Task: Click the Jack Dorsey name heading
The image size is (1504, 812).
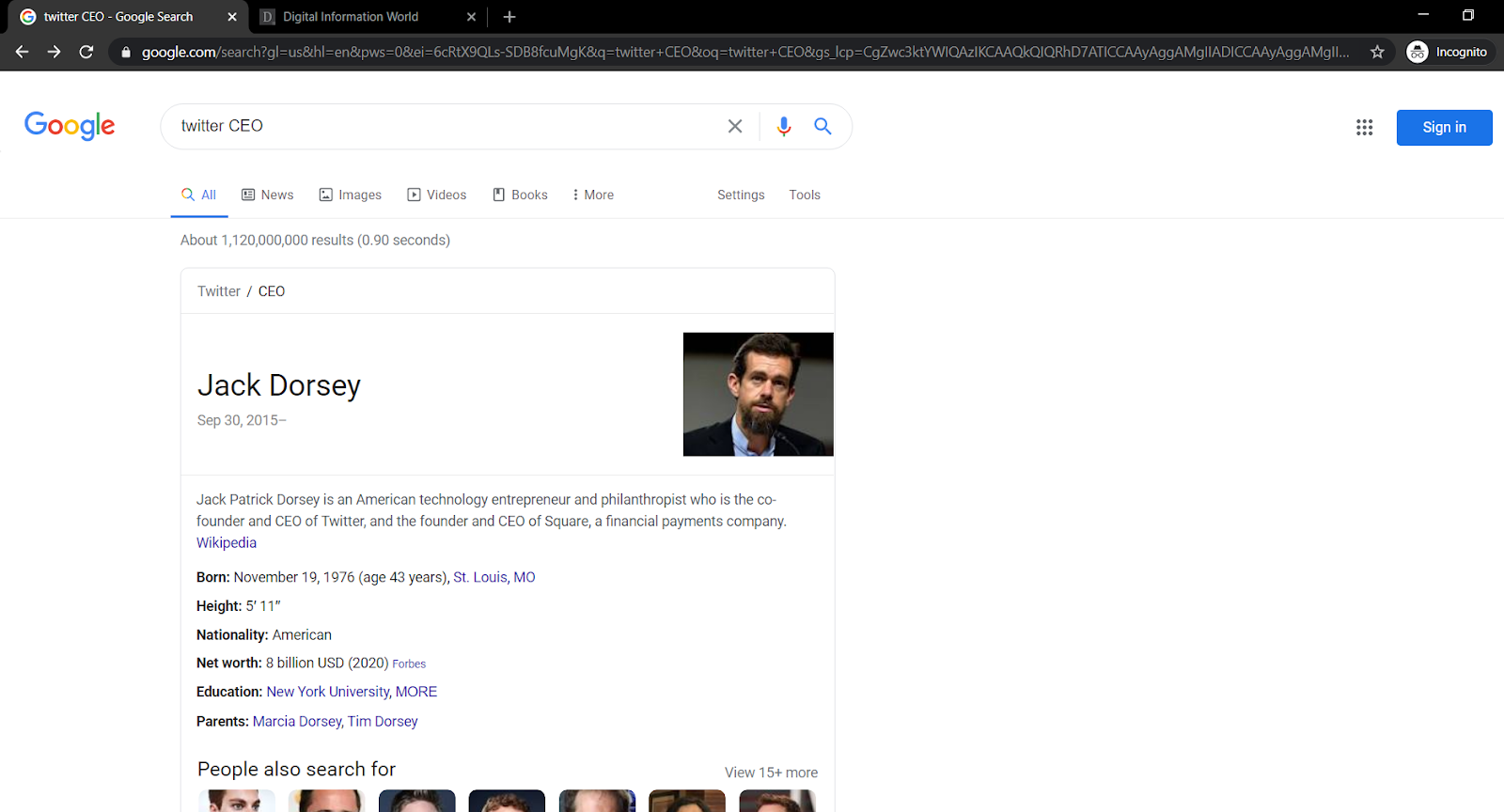Action: (279, 385)
